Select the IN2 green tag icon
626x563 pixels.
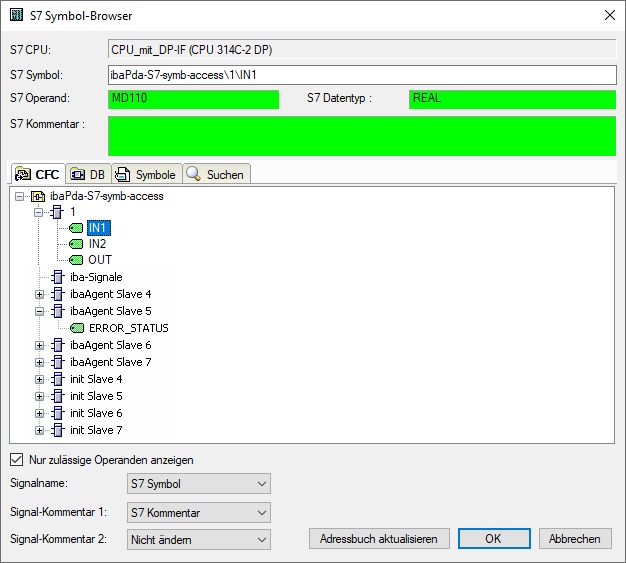(x=76, y=244)
